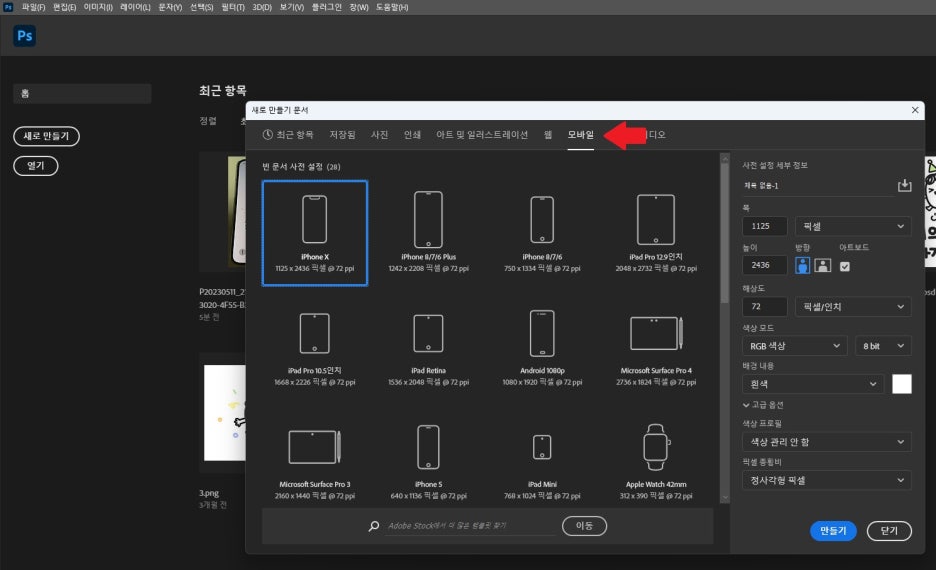The image size is (936, 570).
Task: Click the document name field
Action: [x=818, y=186]
